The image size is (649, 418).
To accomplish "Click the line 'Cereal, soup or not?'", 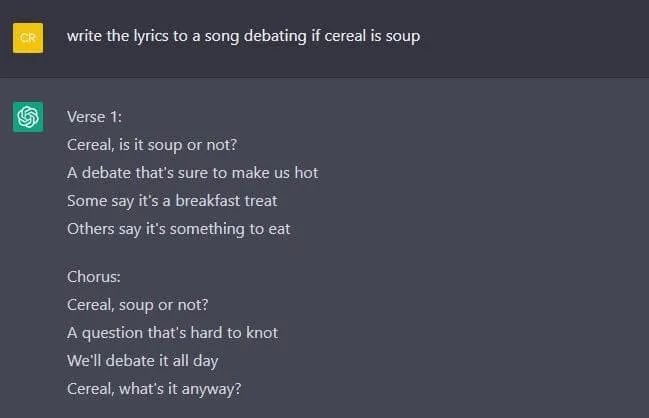I will point(137,305).
